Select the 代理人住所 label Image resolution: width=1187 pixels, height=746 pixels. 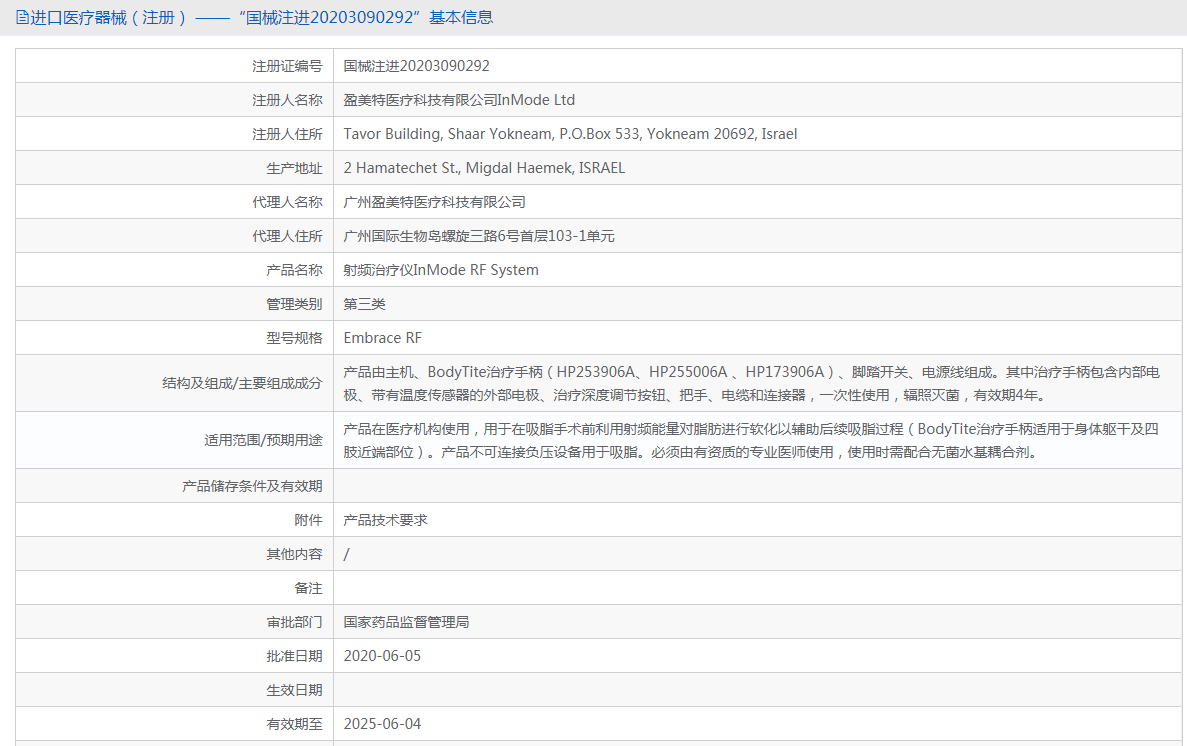(x=287, y=236)
